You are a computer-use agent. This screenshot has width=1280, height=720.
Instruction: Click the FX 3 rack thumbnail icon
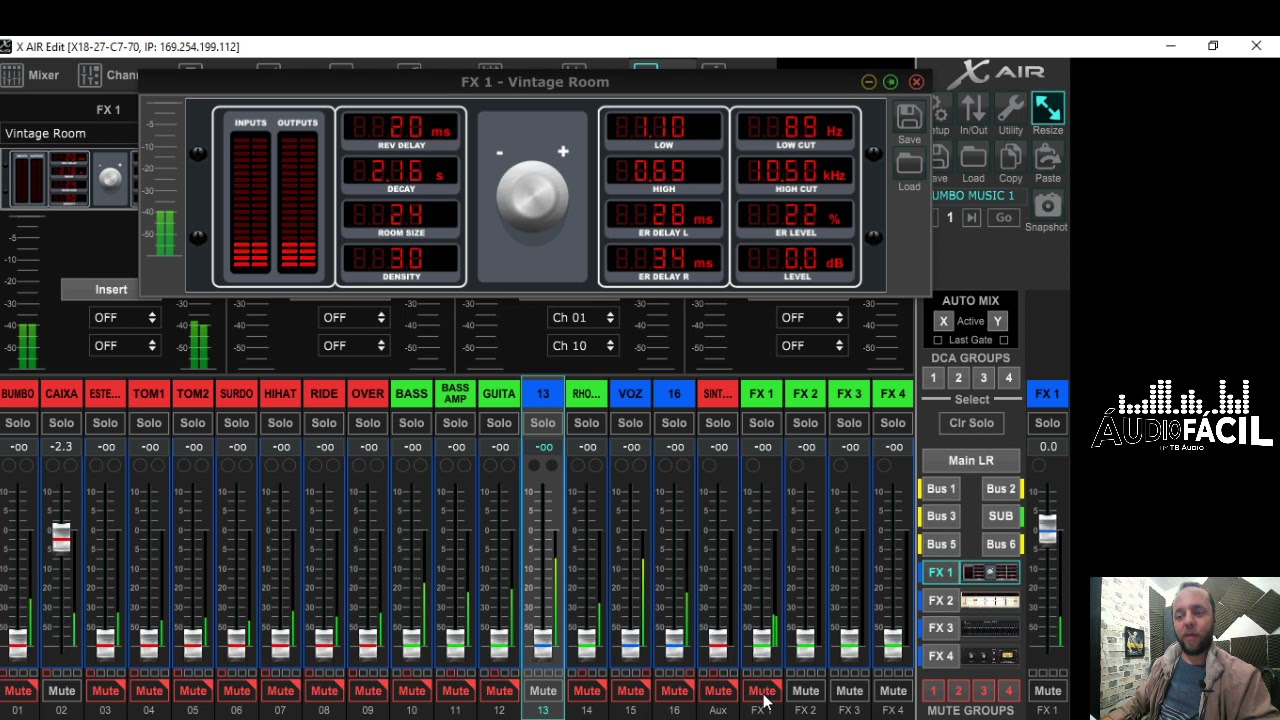(x=990, y=628)
